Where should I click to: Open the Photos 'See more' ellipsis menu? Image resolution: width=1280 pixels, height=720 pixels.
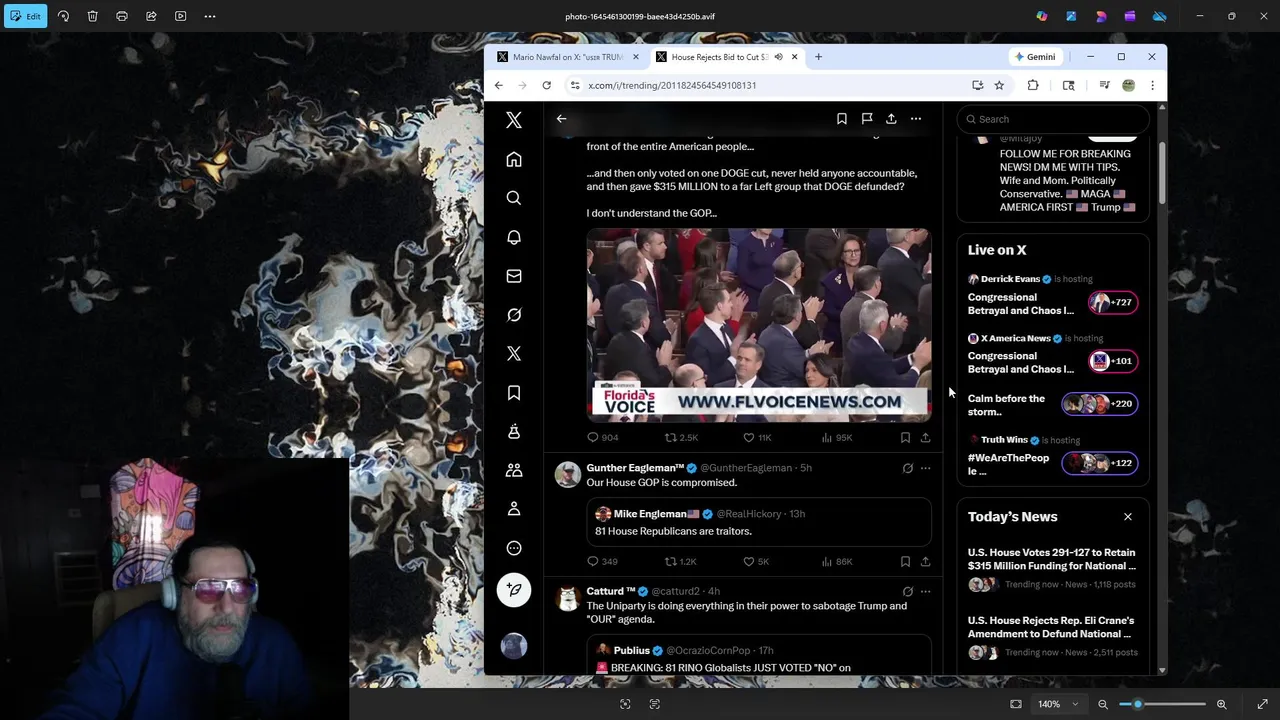(x=210, y=16)
